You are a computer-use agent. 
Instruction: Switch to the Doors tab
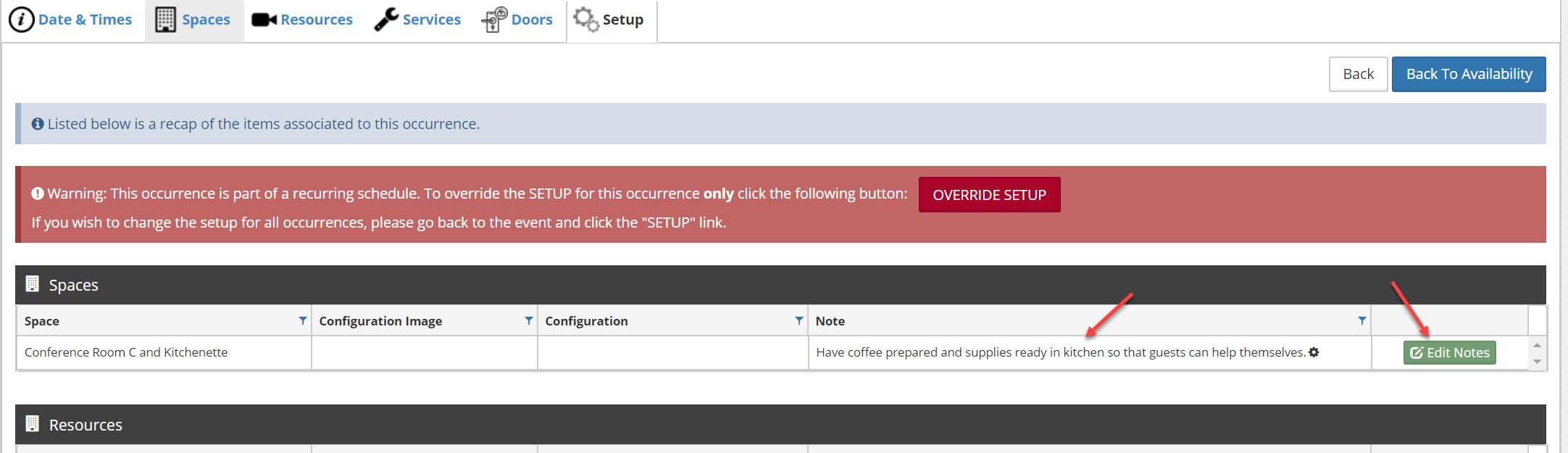517,20
